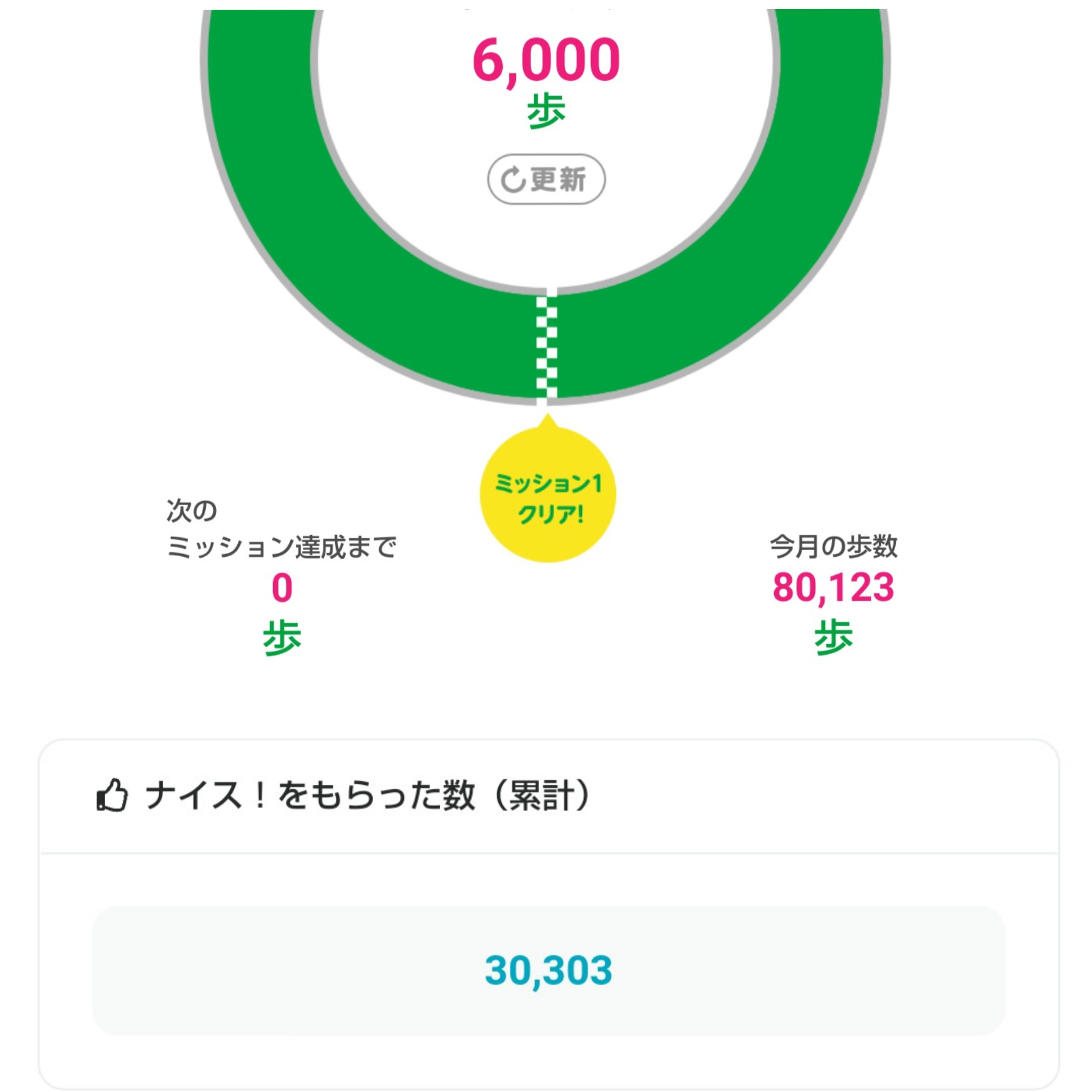Screen dimensions: 1092x1092
Task: Click the 歩 kanji below the 0 value
Action: (x=282, y=637)
